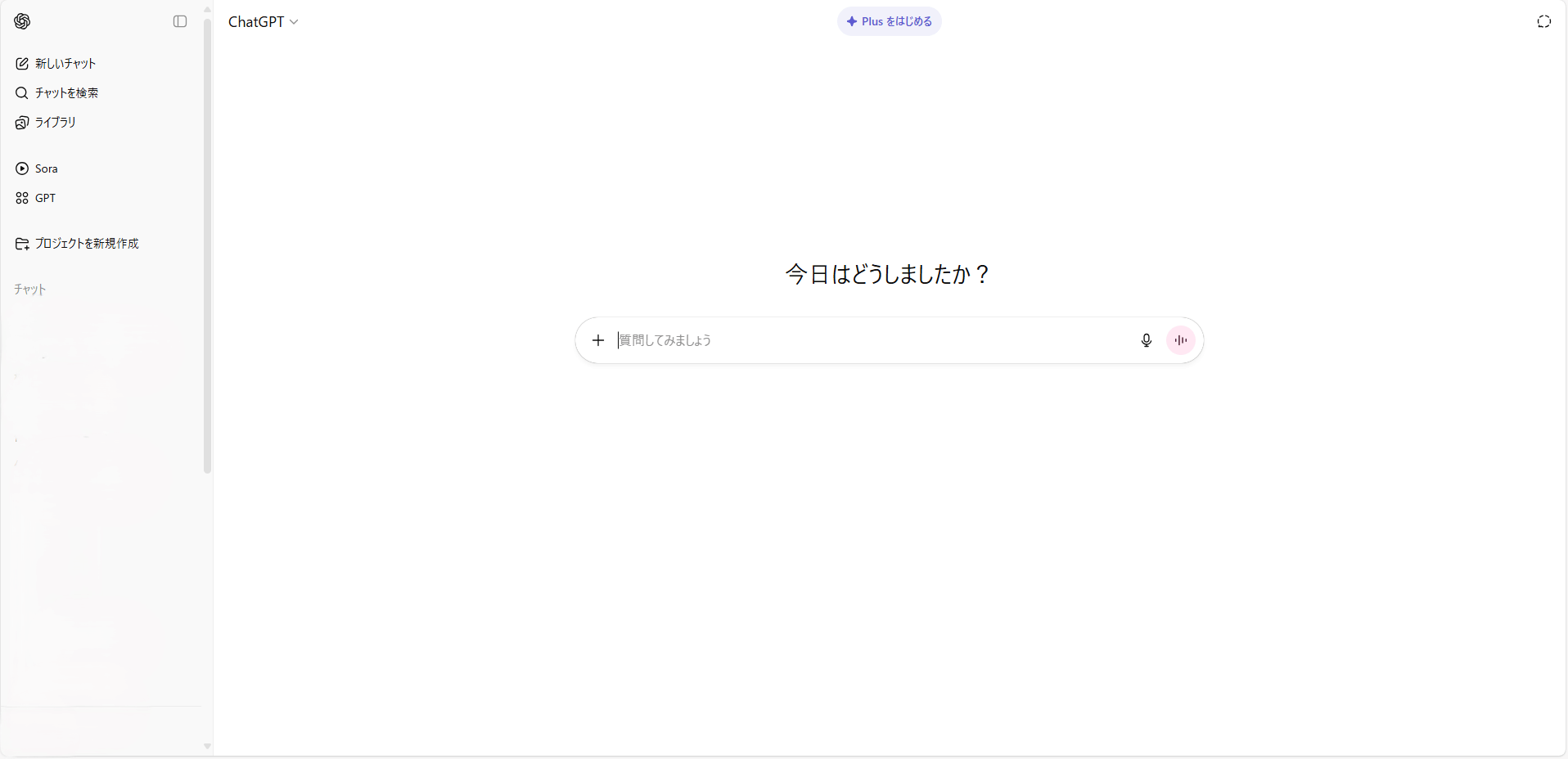Start voice mode with the waveform icon
Viewport: 1568px width, 759px height.
[x=1180, y=340]
